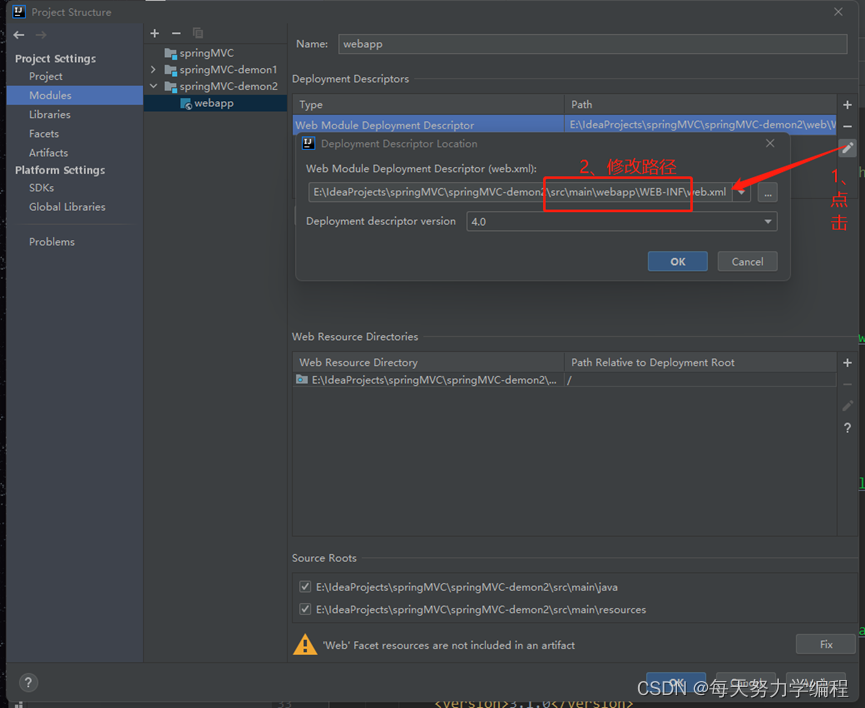Viewport: 865px width, 708px height.
Task: Select the springMVC module
Action: (206, 53)
